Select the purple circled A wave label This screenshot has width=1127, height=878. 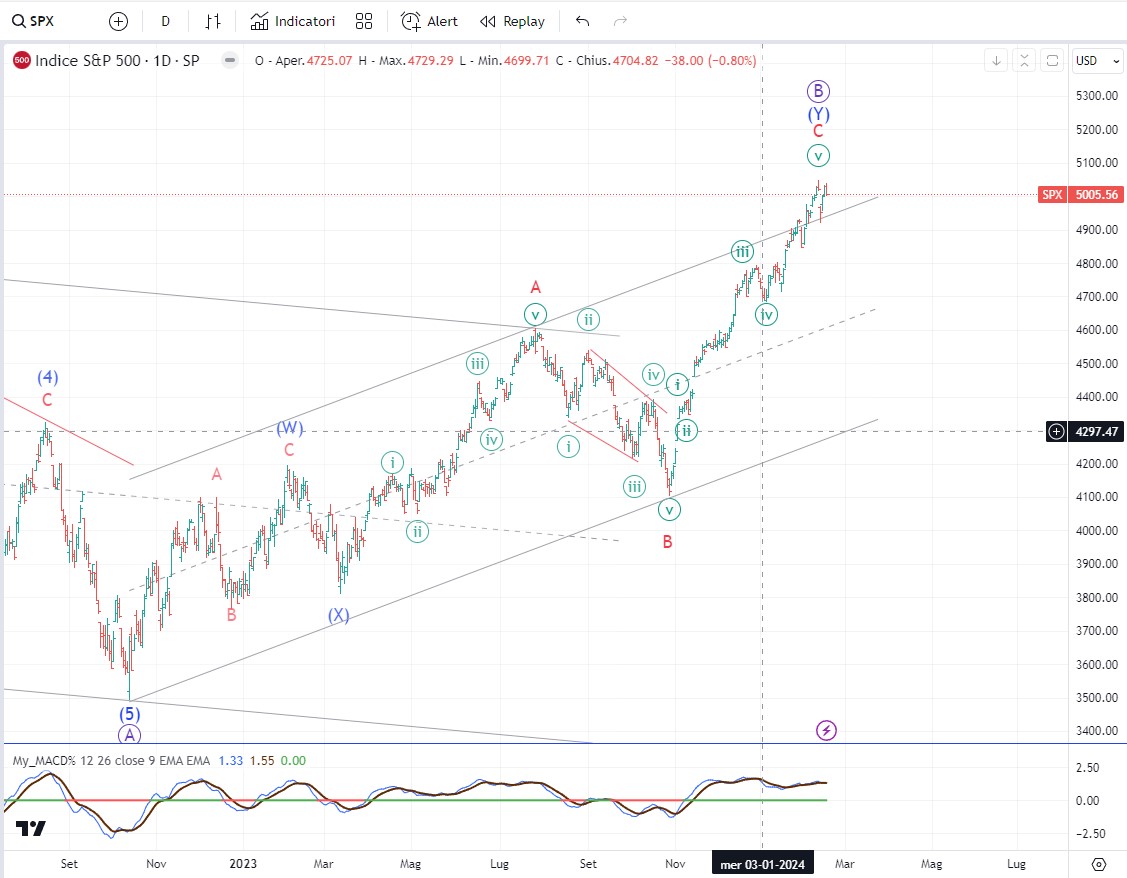point(129,734)
